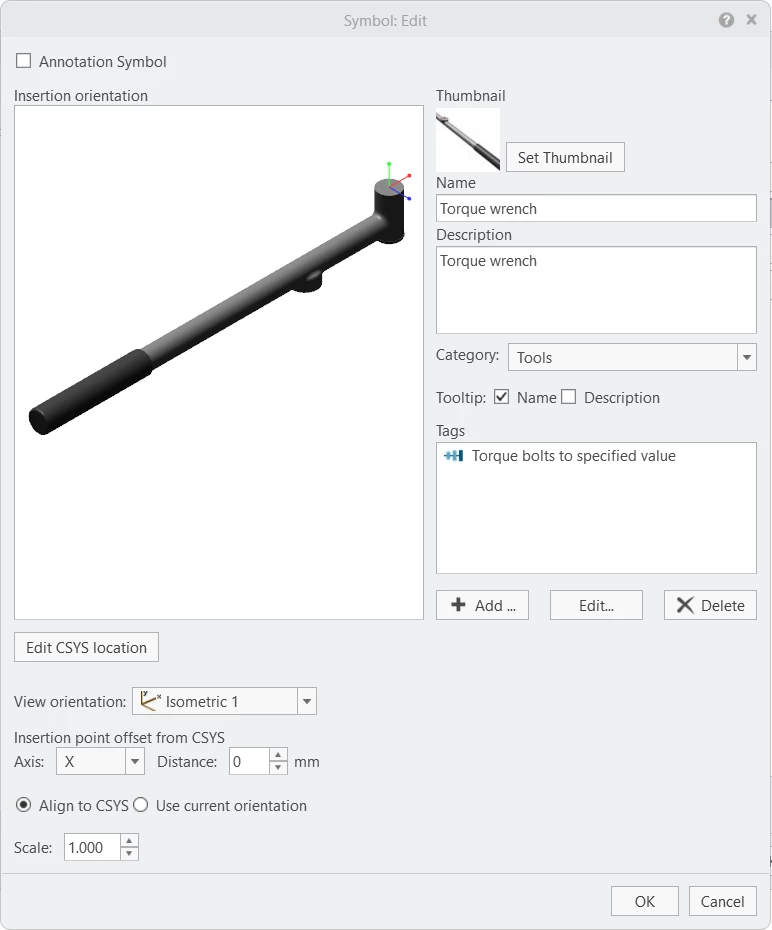This screenshot has height=930, width=772.
Task: Click the Set Thumbnail button
Action: coord(565,157)
